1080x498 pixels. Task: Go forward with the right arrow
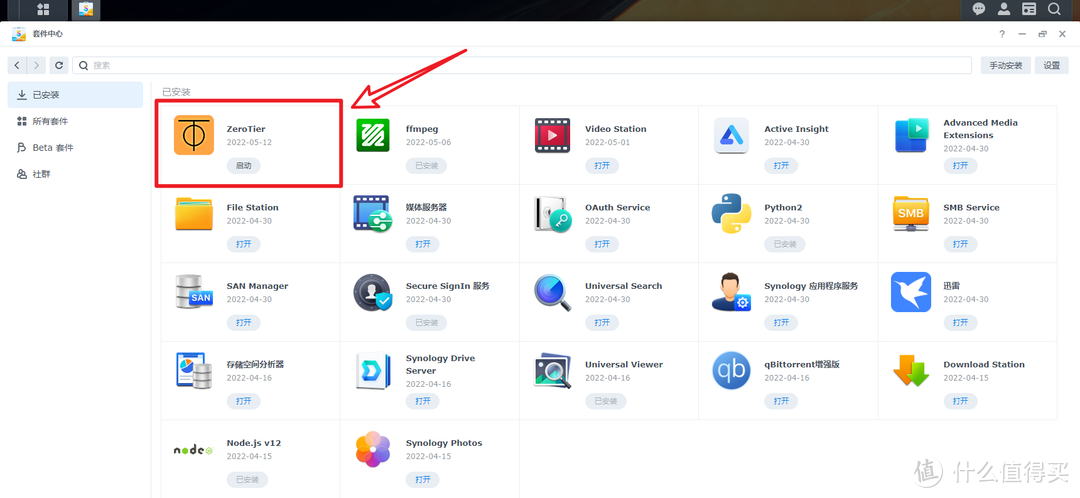coord(37,65)
